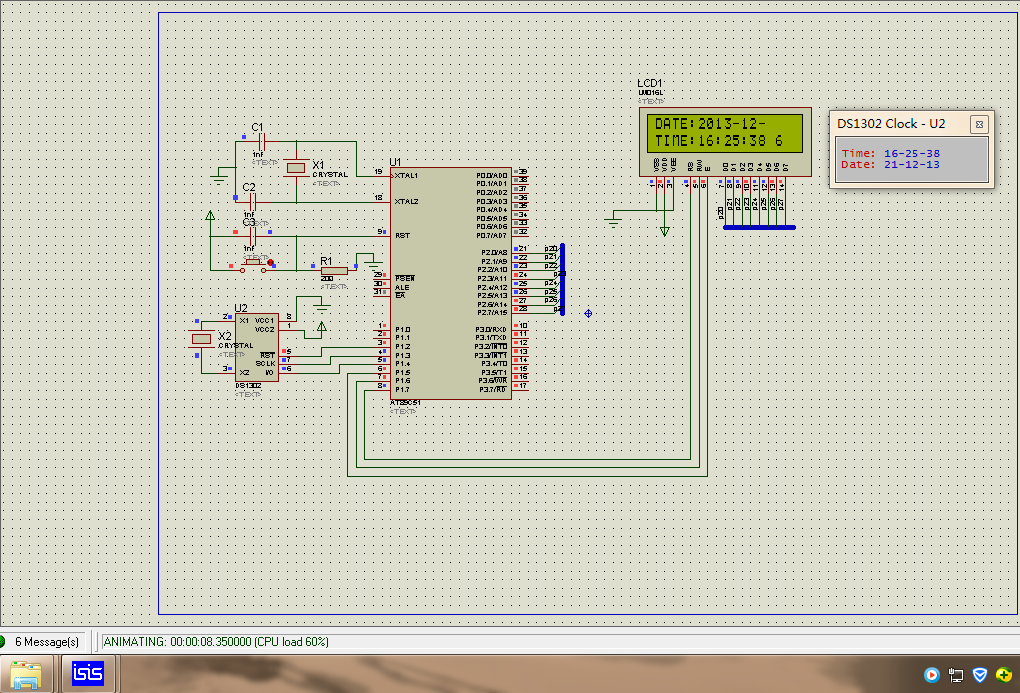Click the ground symbol near LCD1
The width and height of the screenshot is (1020, 693).
[613, 221]
